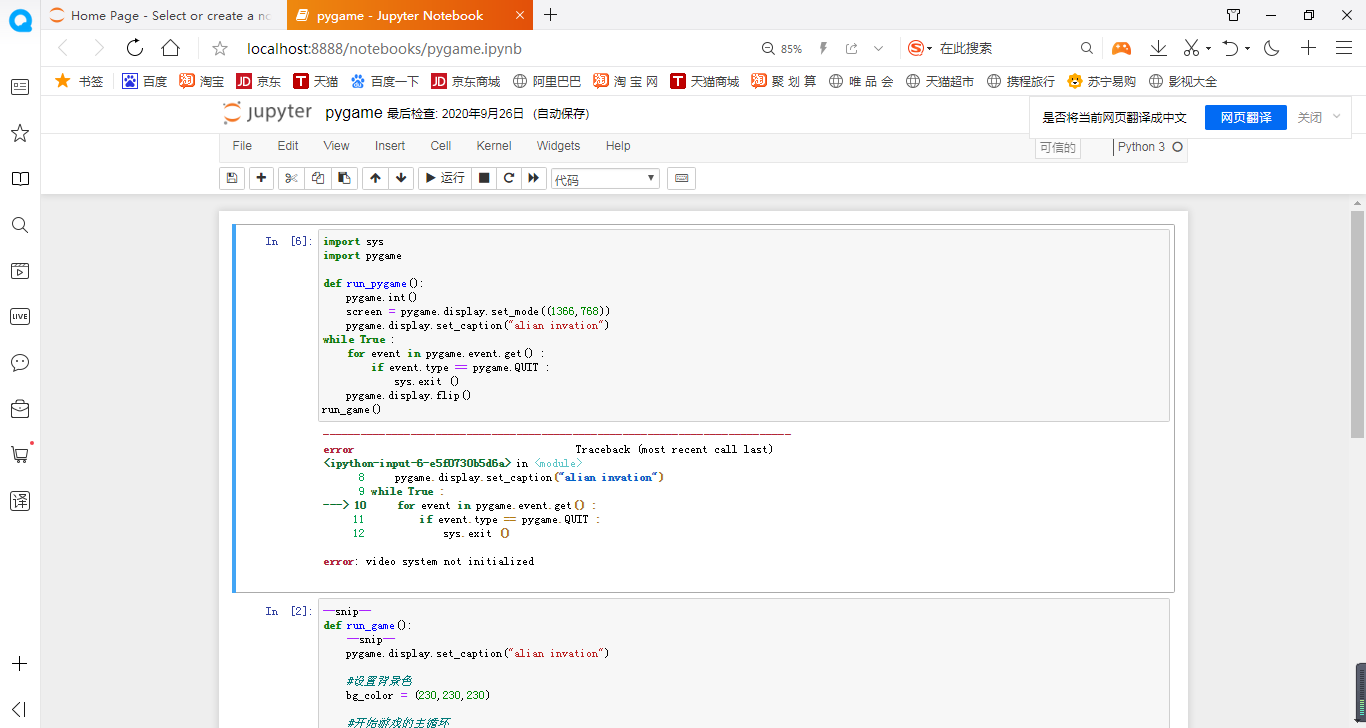This screenshot has width=1366, height=728.
Task: Adjust the 85% zoom level
Action: coord(782,48)
